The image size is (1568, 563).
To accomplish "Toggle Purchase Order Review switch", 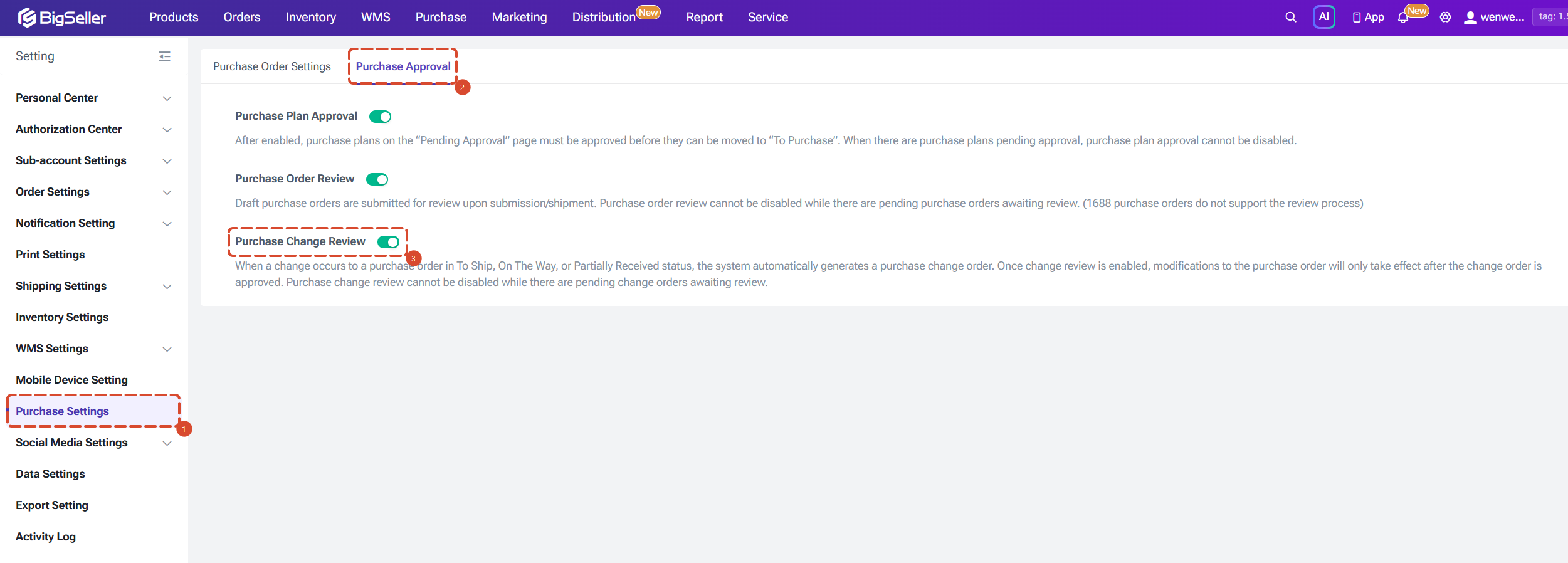I will click(x=377, y=179).
